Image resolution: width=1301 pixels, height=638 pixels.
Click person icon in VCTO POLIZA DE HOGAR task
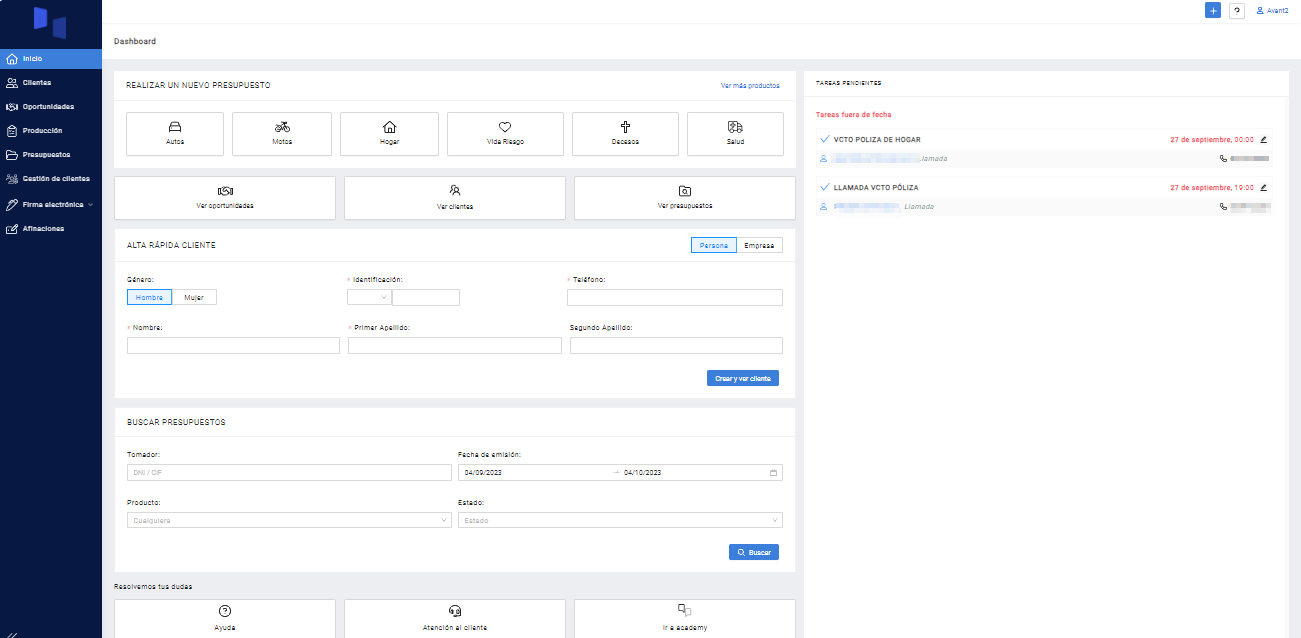[x=824, y=158]
